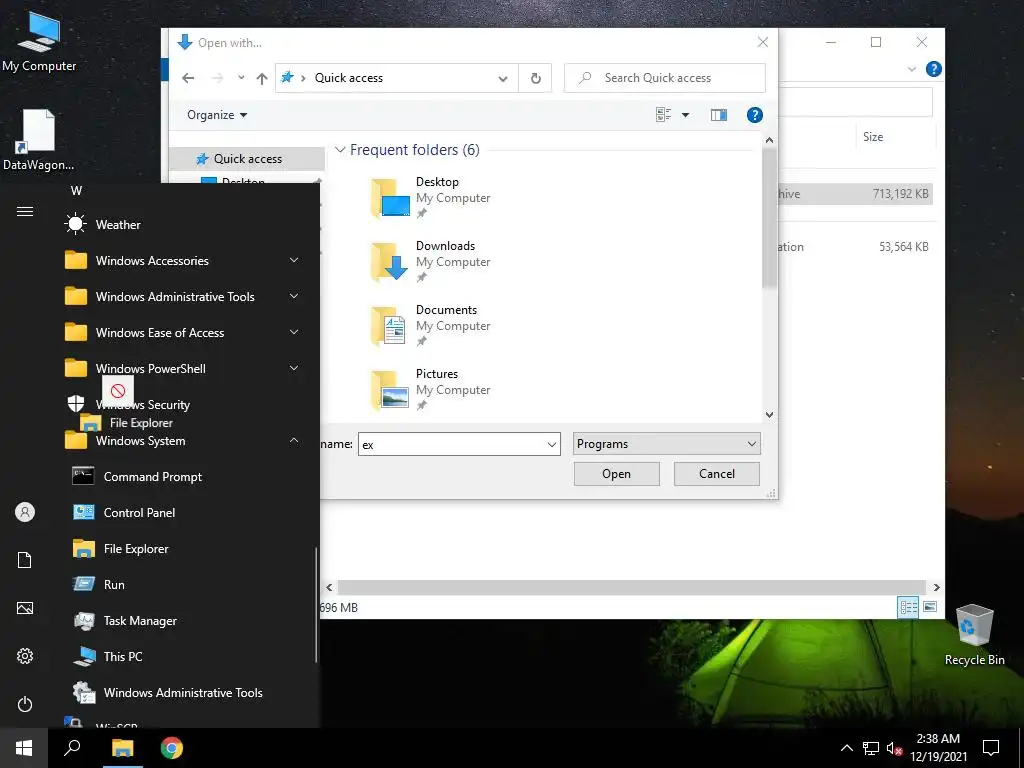Select the Pictures folder icon
Screen dimensions: 1024x768
[390, 389]
